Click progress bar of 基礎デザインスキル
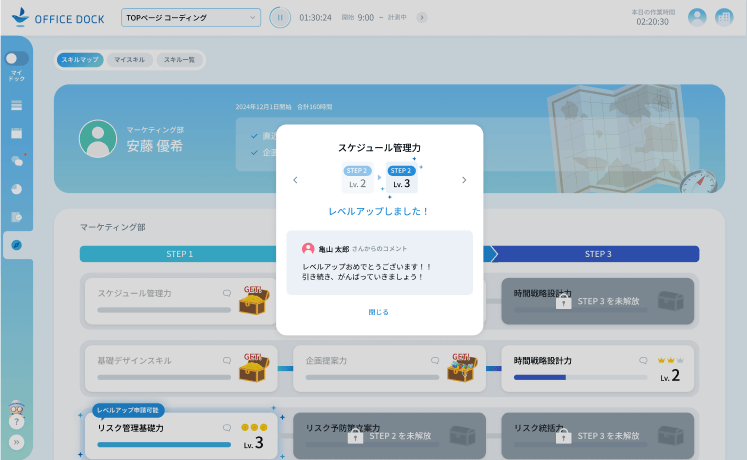747x460 pixels. tap(164, 377)
